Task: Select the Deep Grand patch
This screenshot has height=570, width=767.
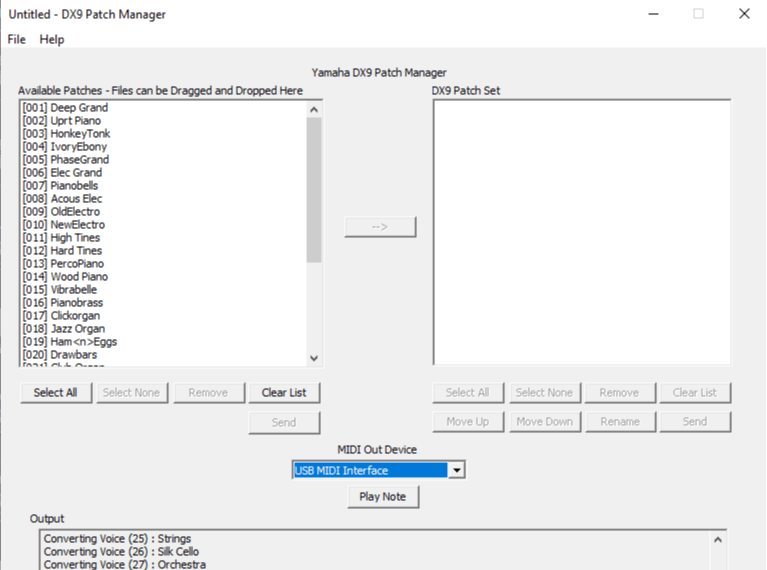Action: click(65, 108)
